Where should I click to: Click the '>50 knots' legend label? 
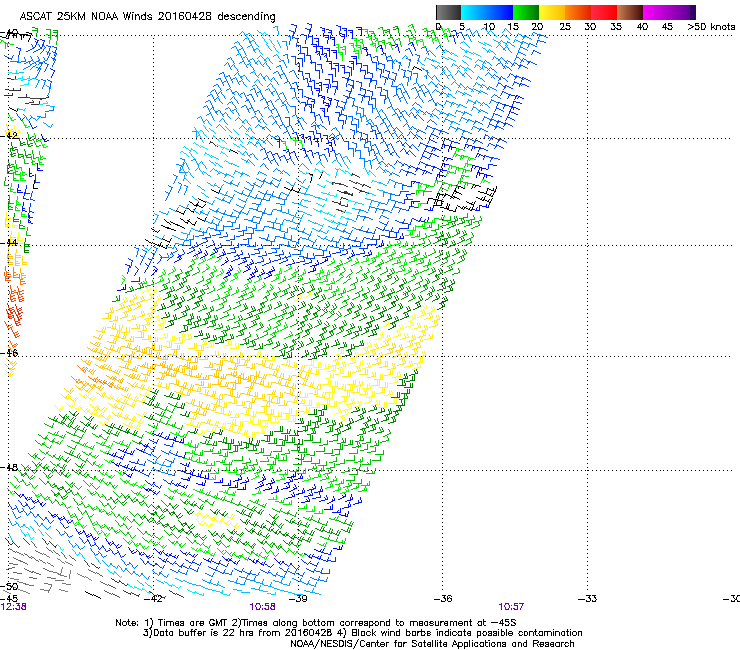coord(711,27)
